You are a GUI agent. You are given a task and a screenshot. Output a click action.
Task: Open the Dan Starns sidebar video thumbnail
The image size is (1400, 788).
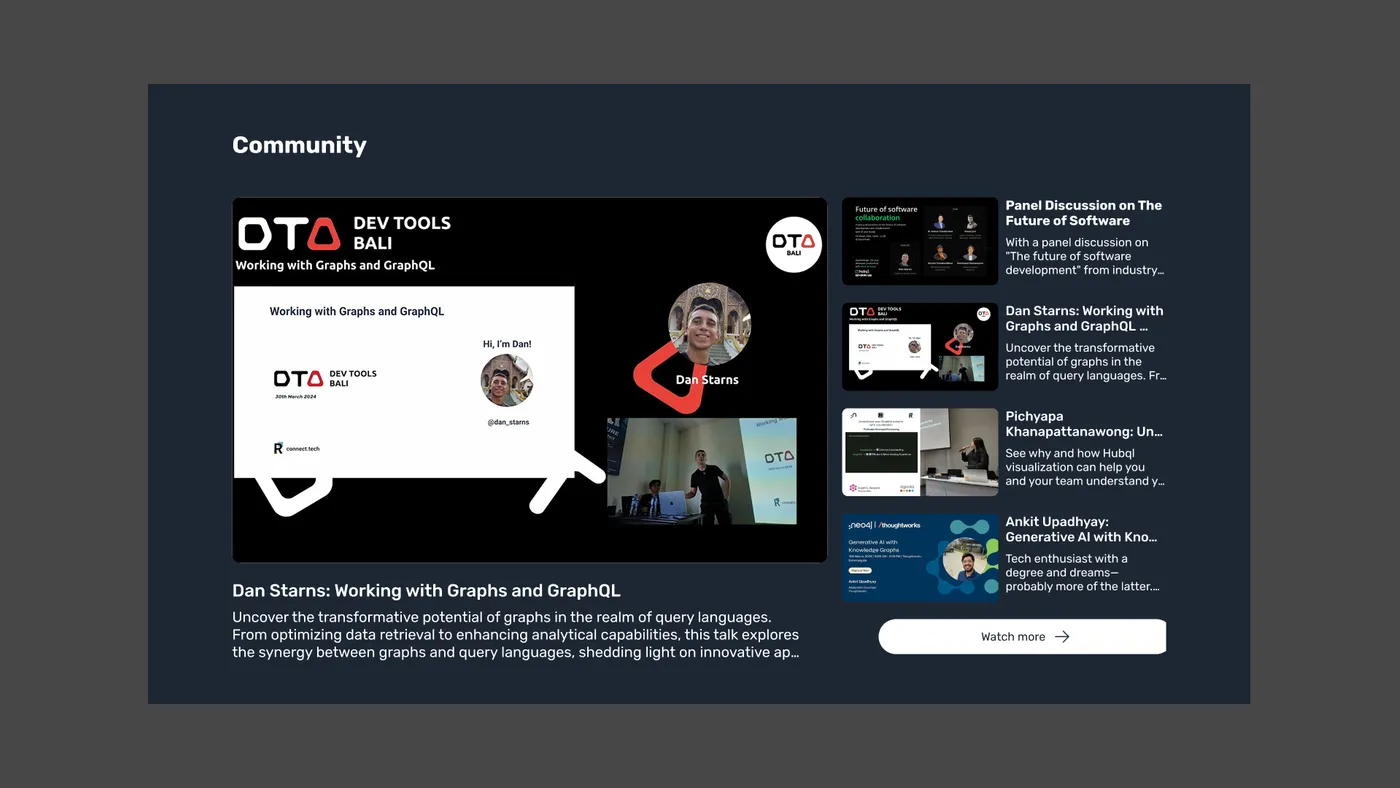920,346
